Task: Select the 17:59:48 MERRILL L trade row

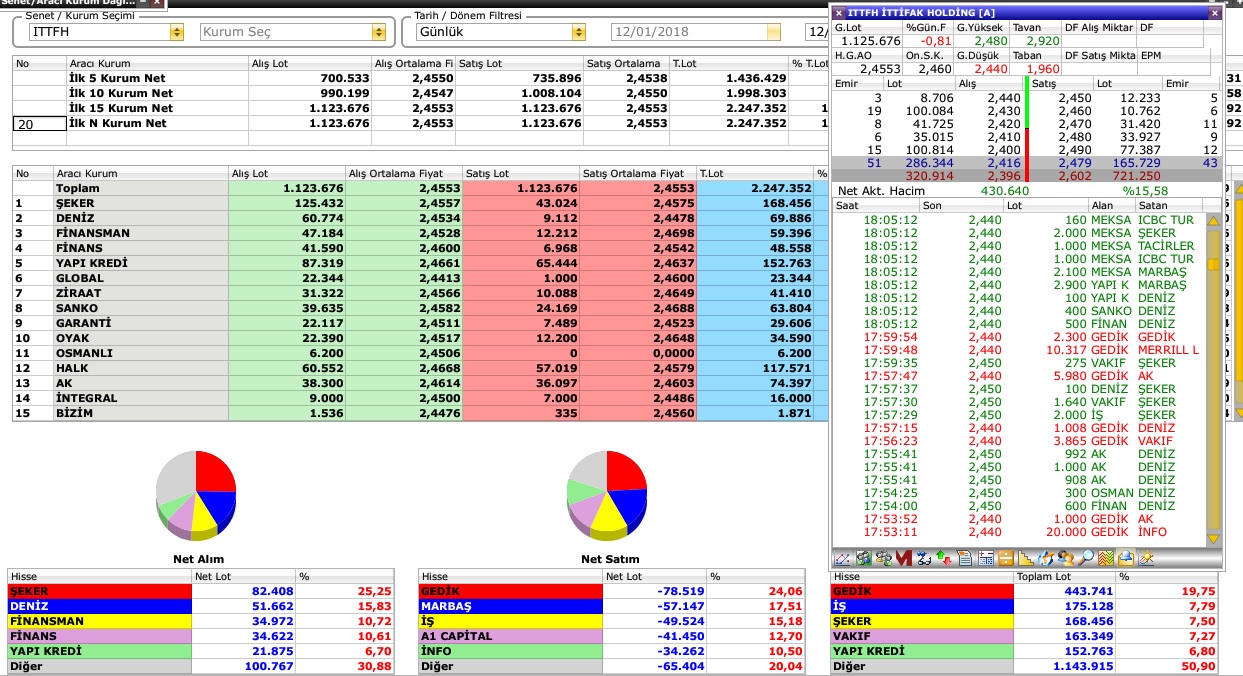Action: pyautogui.click(x=1018, y=350)
